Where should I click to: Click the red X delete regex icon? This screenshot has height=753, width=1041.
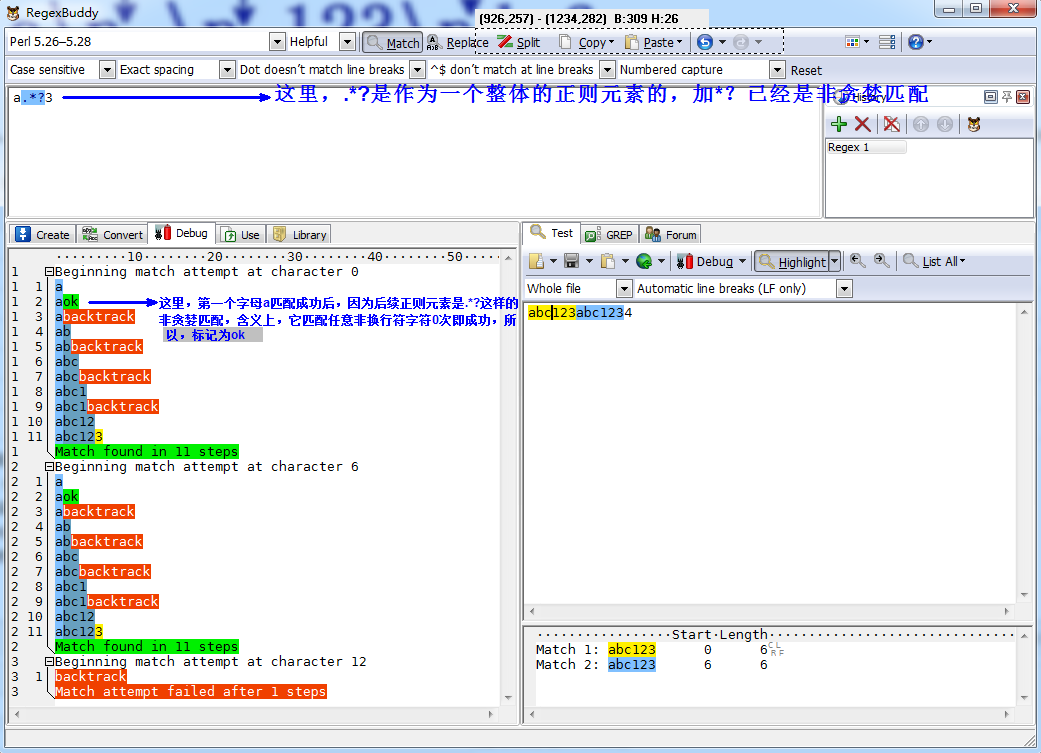point(862,124)
